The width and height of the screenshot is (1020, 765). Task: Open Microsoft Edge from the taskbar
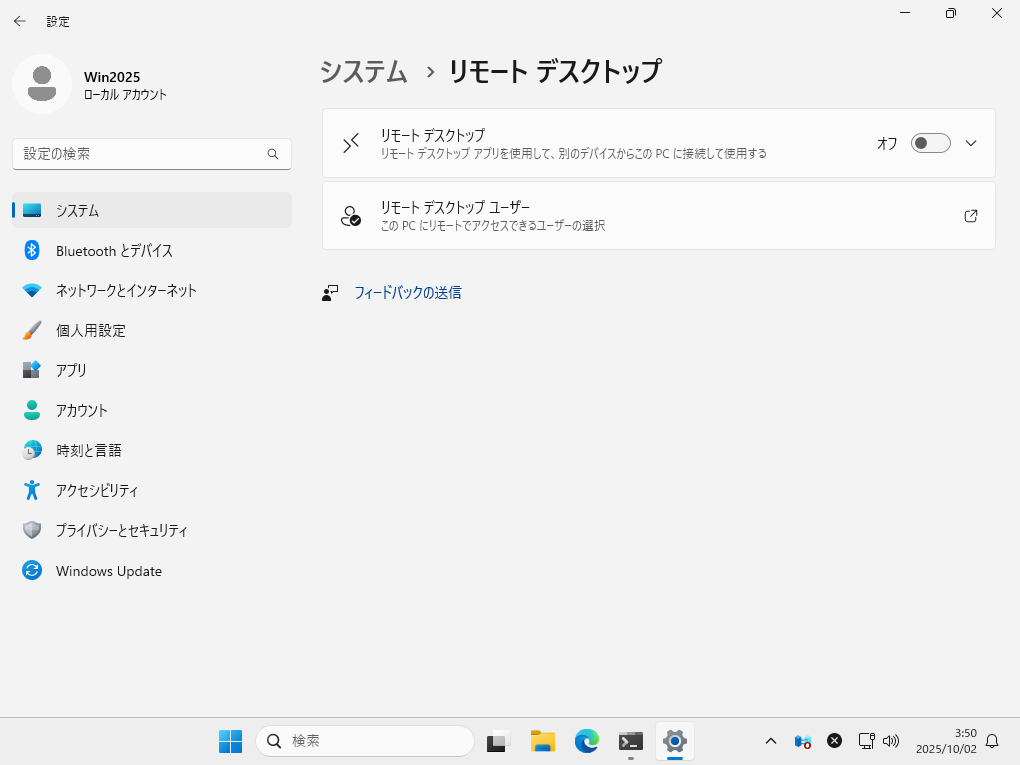(x=586, y=741)
